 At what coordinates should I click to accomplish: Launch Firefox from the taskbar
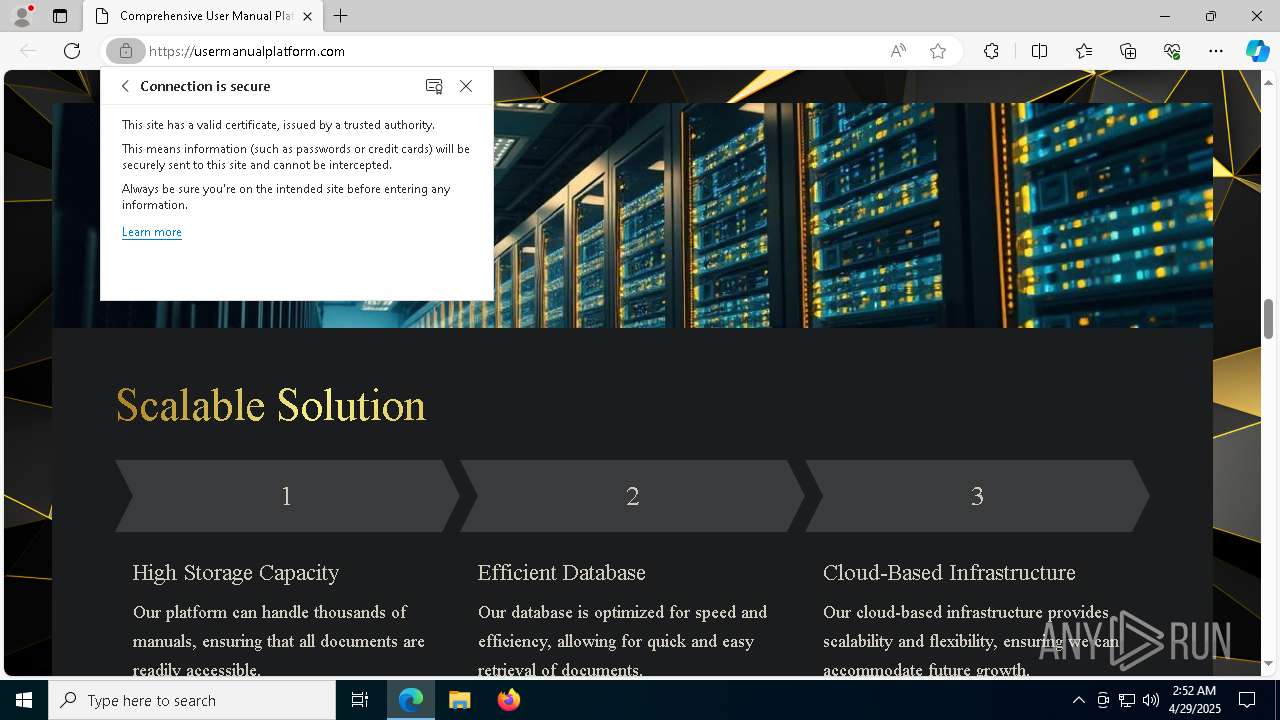point(508,700)
